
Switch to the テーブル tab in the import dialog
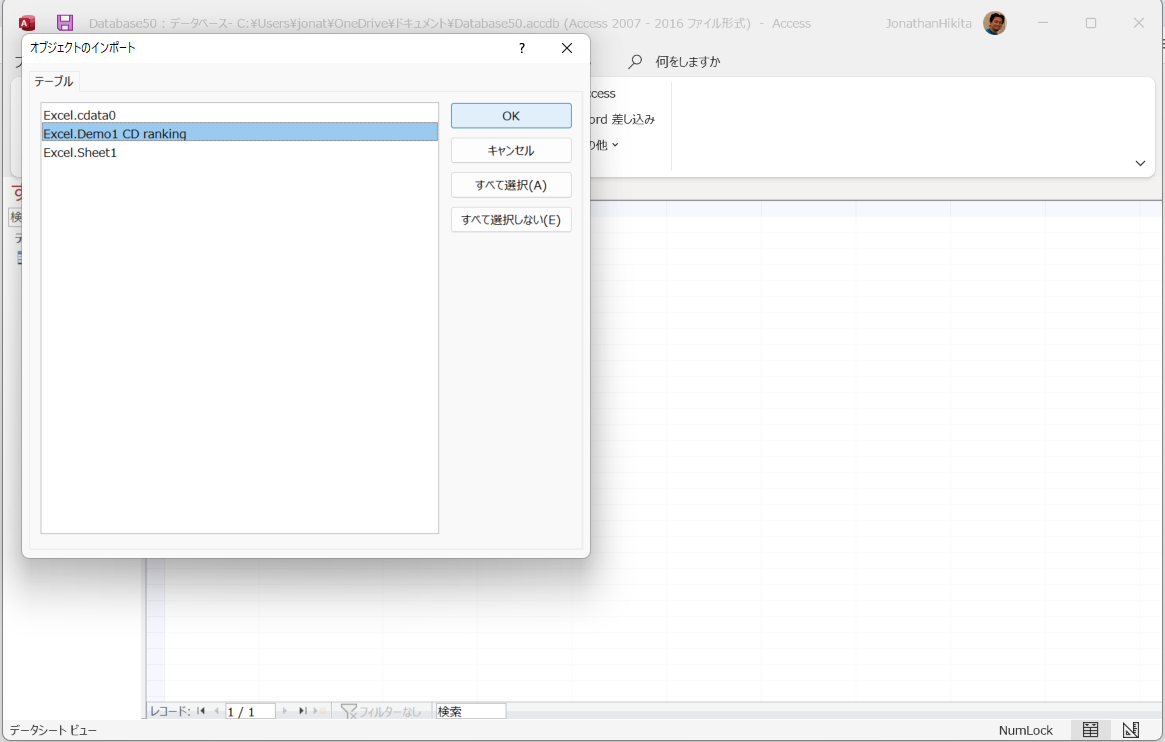pos(52,81)
